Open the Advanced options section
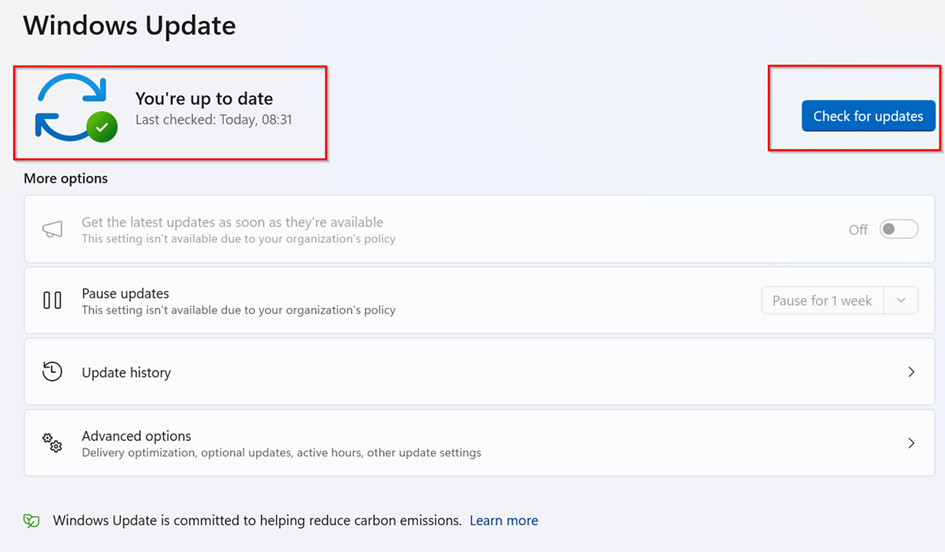 pyautogui.click(x=137, y=436)
